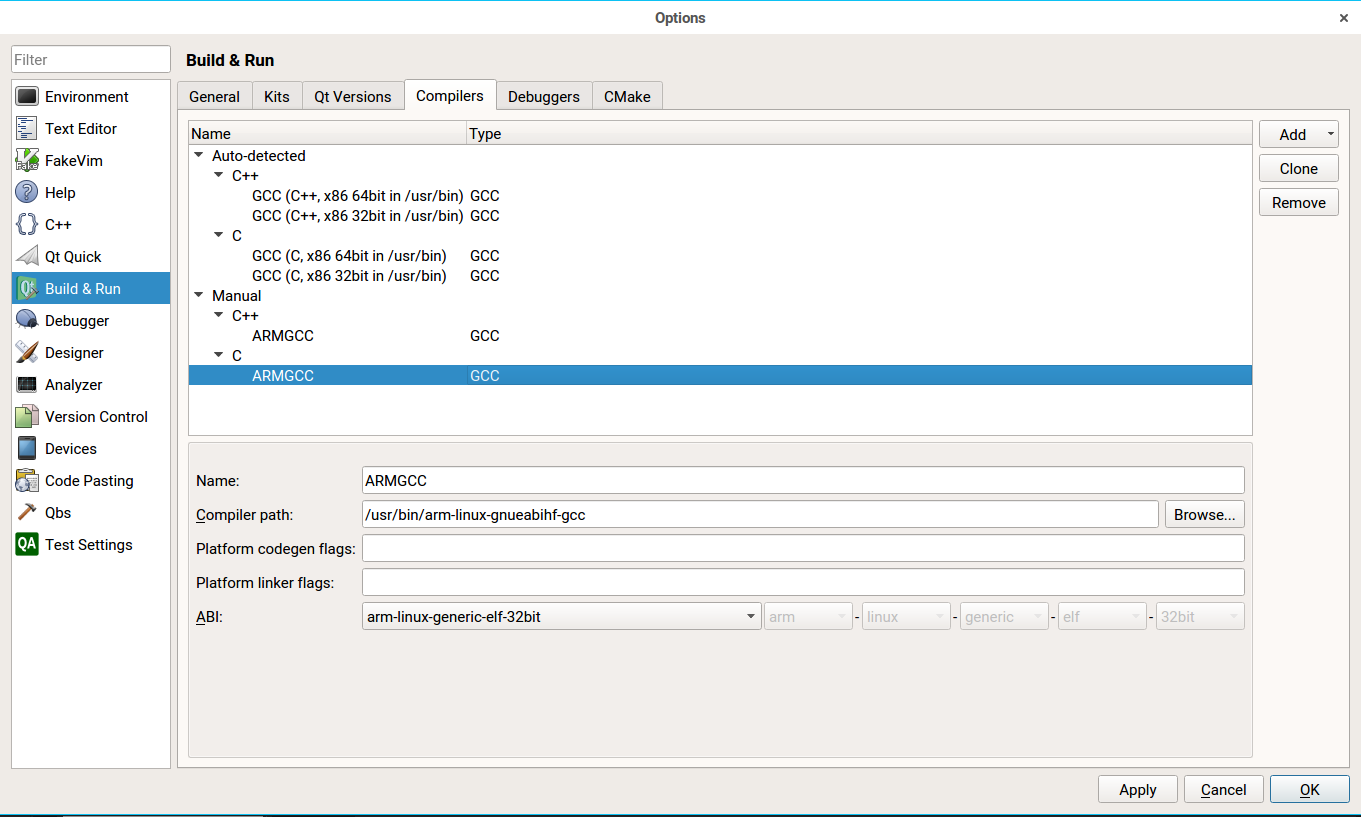The image size is (1361, 817).
Task: Collapse the Manual compilers group
Action: (x=199, y=296)
